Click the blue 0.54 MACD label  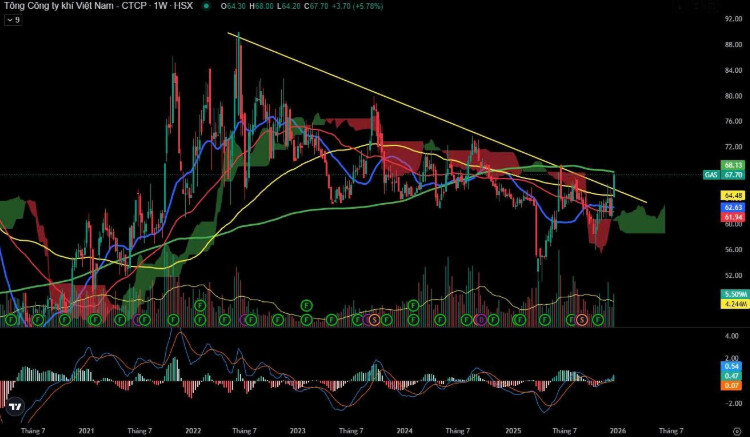tap(732, 366)
